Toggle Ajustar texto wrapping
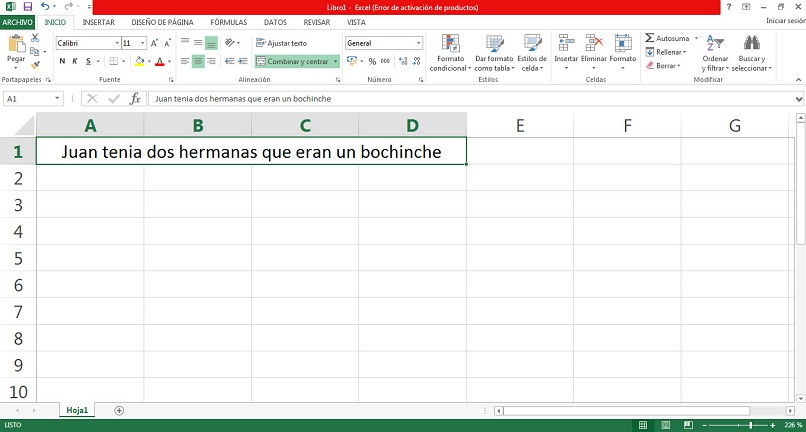Screen dimensions: 806x432 281,43
